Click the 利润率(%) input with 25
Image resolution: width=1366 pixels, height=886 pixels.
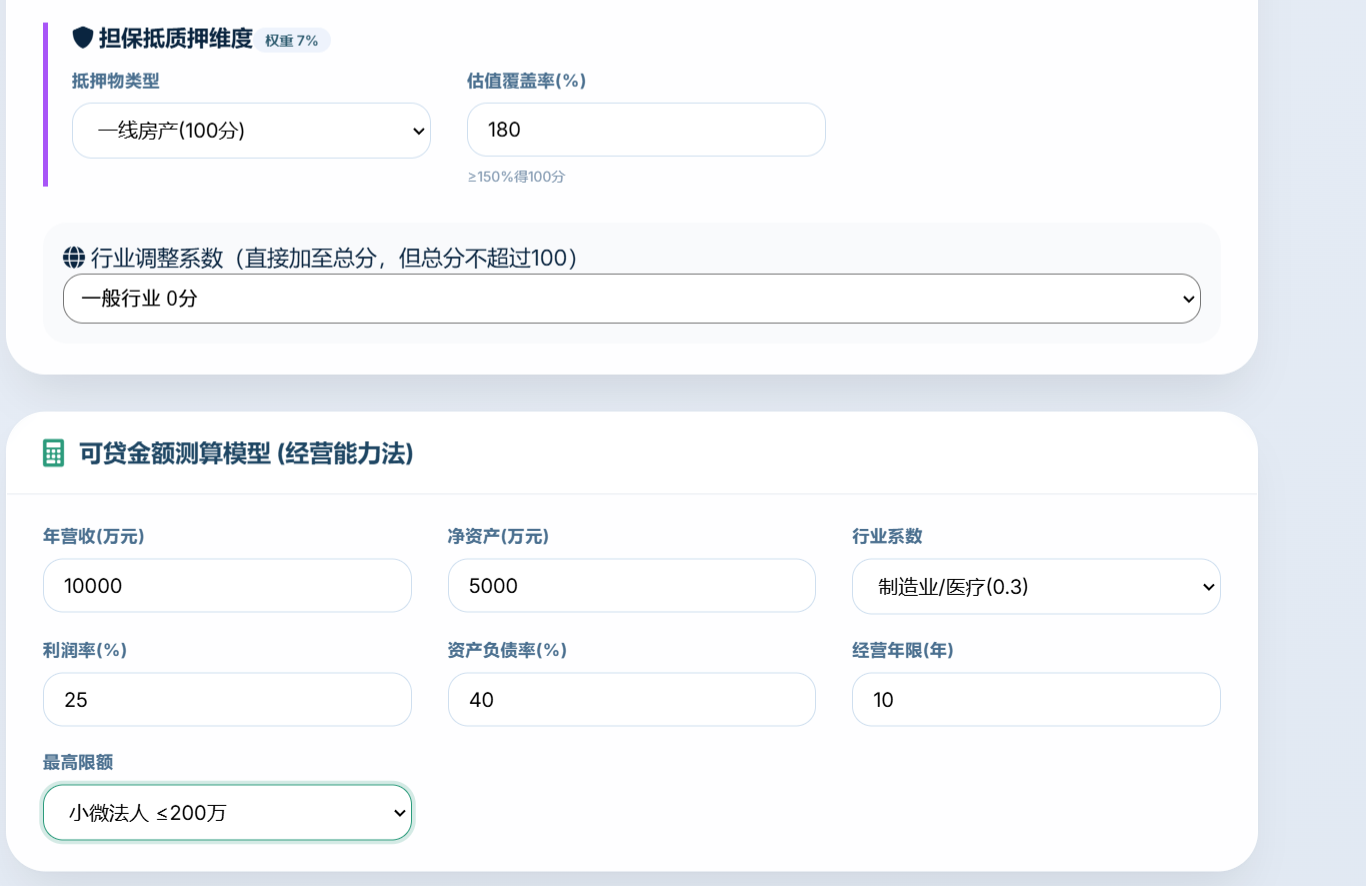(x=227, y=699)
